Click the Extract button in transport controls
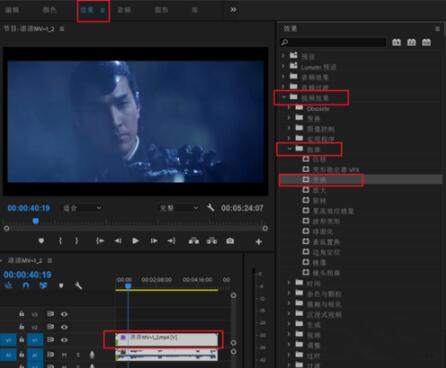Image resolution: width=446 pixels, height=368 pixels. click(x=212, y=241)
